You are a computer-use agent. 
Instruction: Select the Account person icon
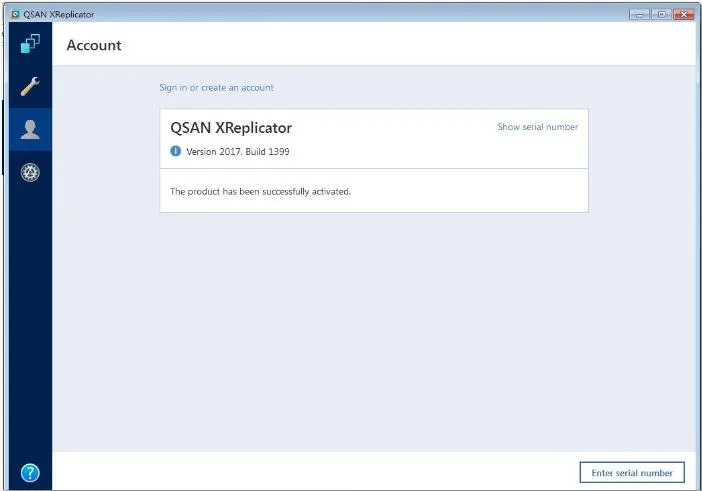pyautogui.click(x=30, y=129)
